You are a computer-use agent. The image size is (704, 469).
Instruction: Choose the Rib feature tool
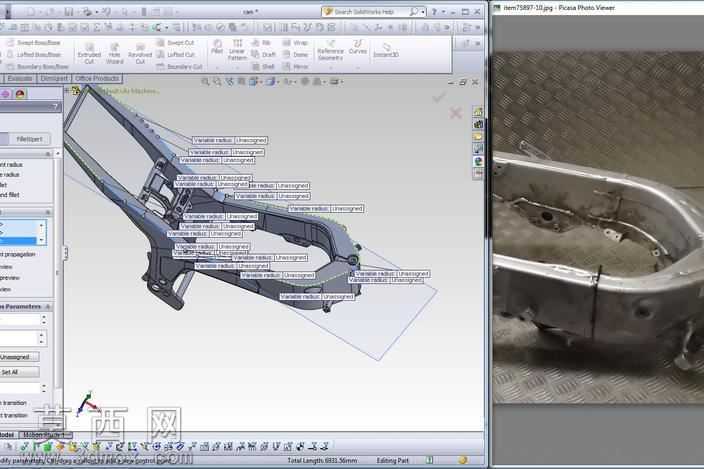261,43
